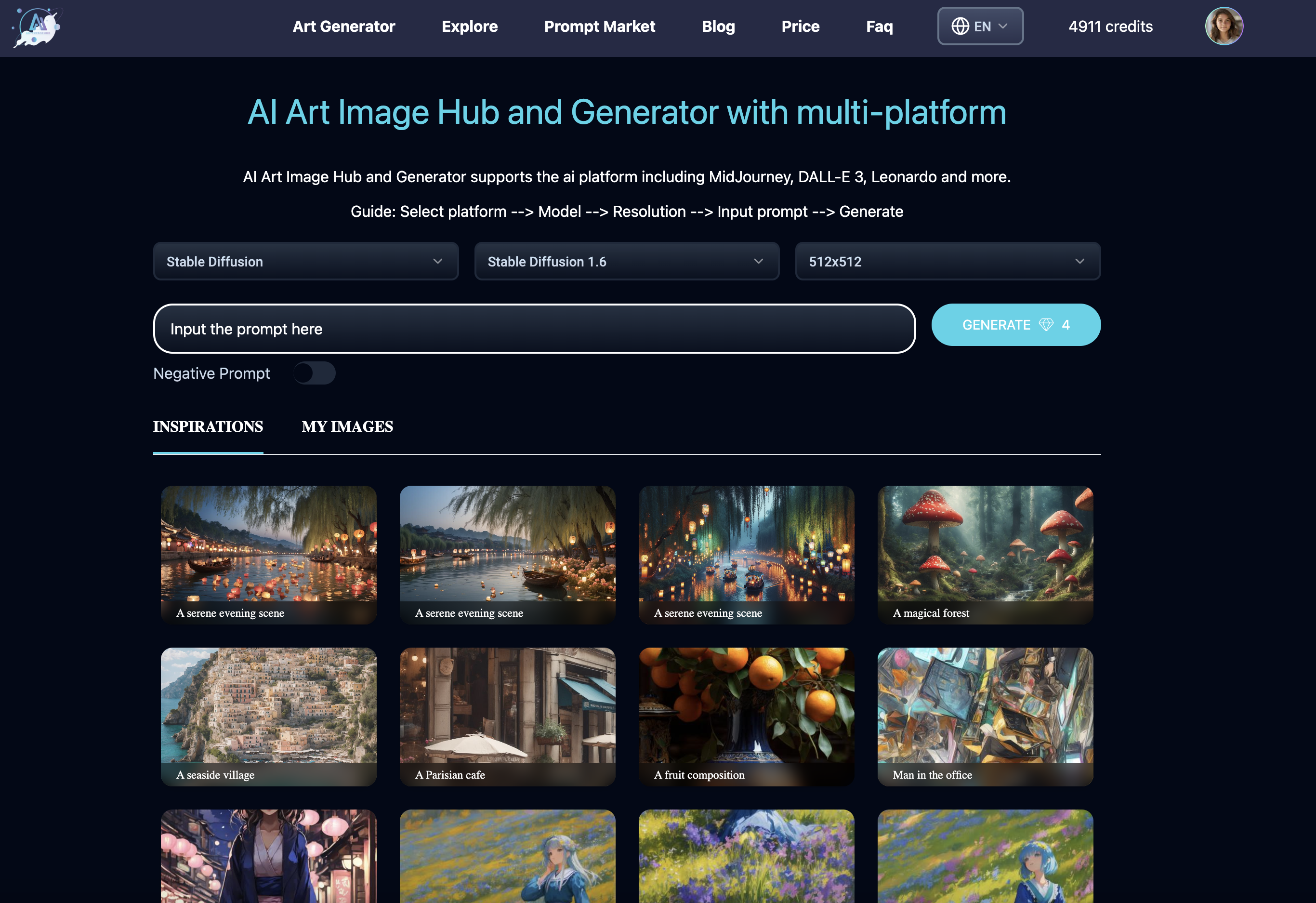
Task: Switch to the INSPIRATIONS tab
Action: (x=208, y=426)
